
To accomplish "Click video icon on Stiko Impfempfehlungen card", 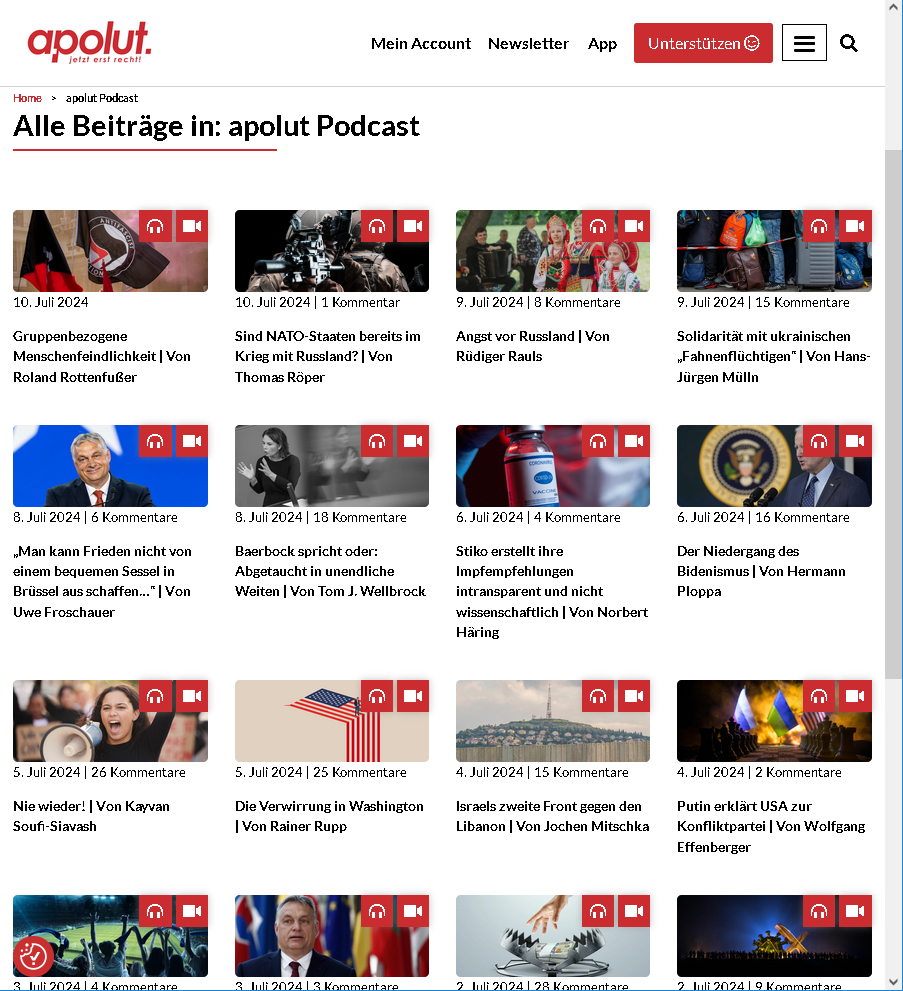I will click(634, 441).
